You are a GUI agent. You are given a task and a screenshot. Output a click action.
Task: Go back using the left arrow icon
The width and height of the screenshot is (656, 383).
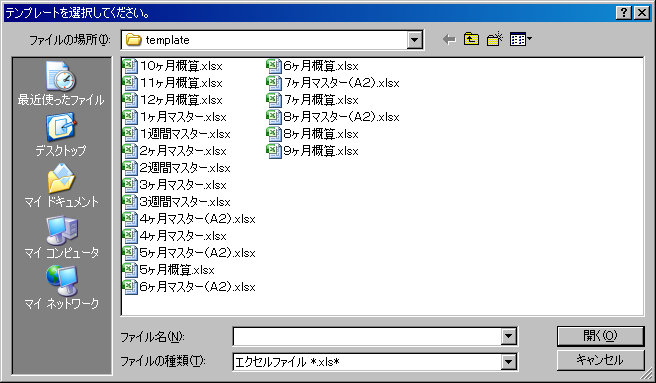[x=449, y=40]
